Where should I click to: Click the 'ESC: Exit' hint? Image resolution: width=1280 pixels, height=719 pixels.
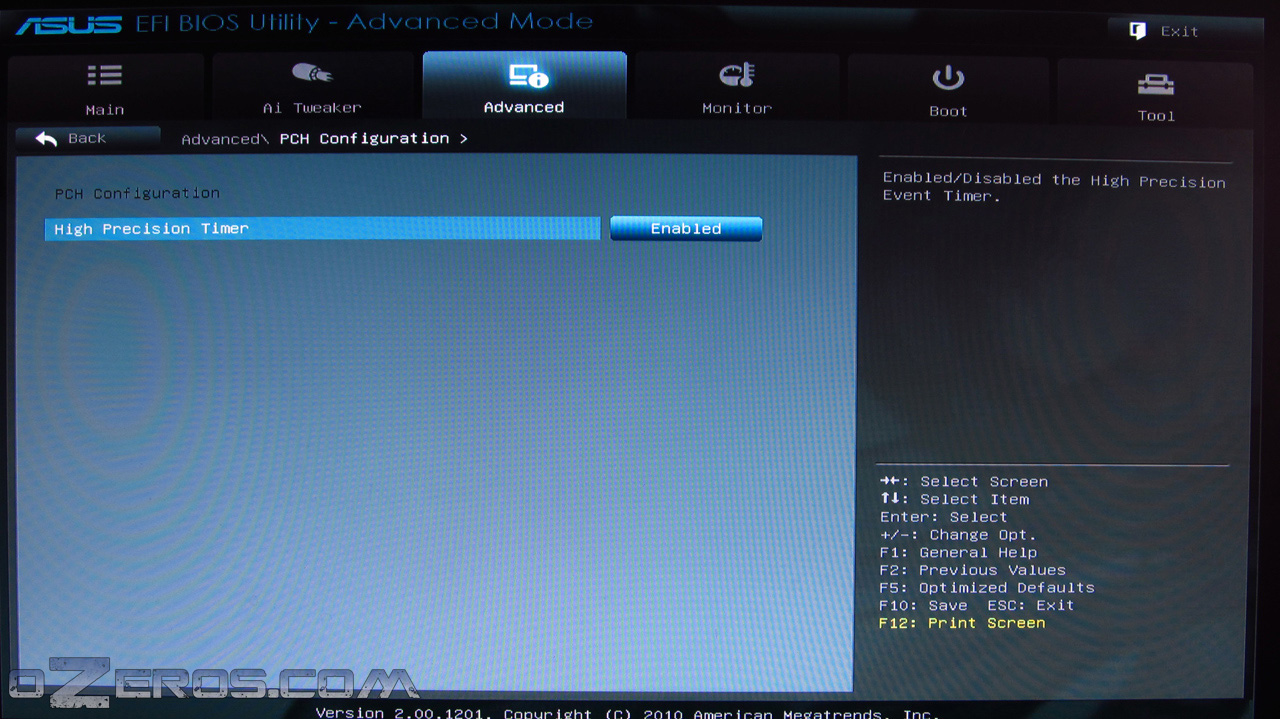click(1030, 605)
